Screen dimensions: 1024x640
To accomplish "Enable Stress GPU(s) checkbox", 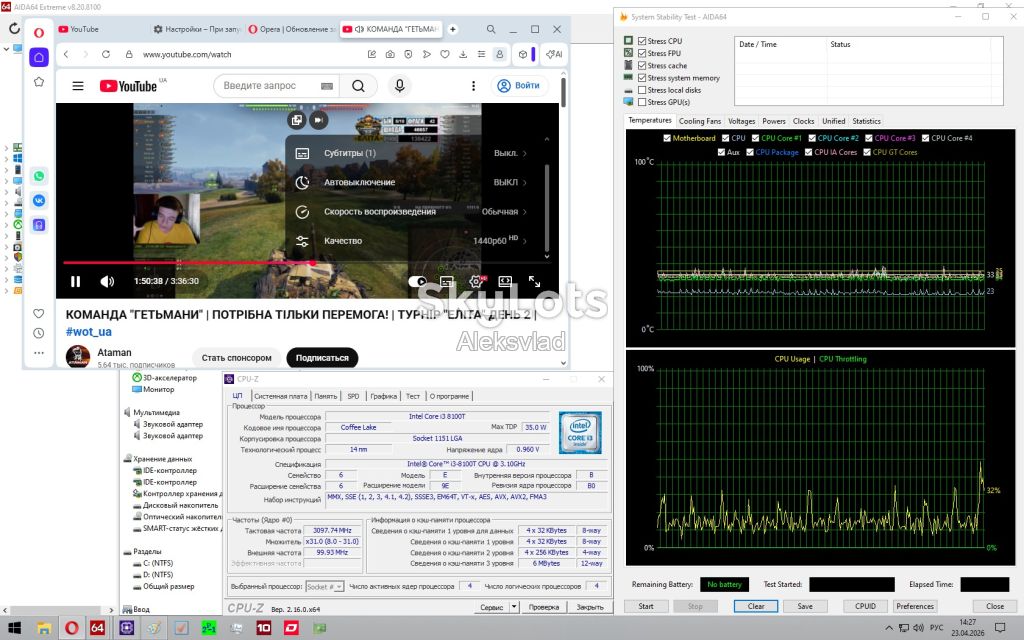I will click(x=642, y=102).
